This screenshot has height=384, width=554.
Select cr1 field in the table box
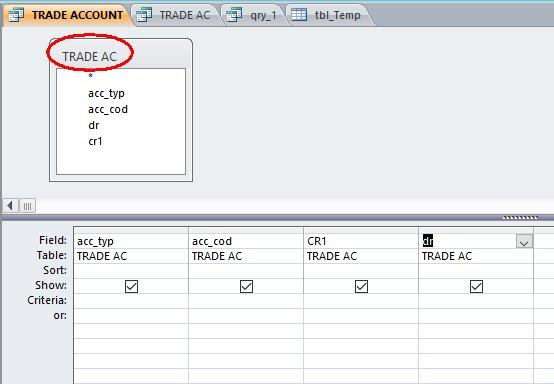[x=95, y=141]
